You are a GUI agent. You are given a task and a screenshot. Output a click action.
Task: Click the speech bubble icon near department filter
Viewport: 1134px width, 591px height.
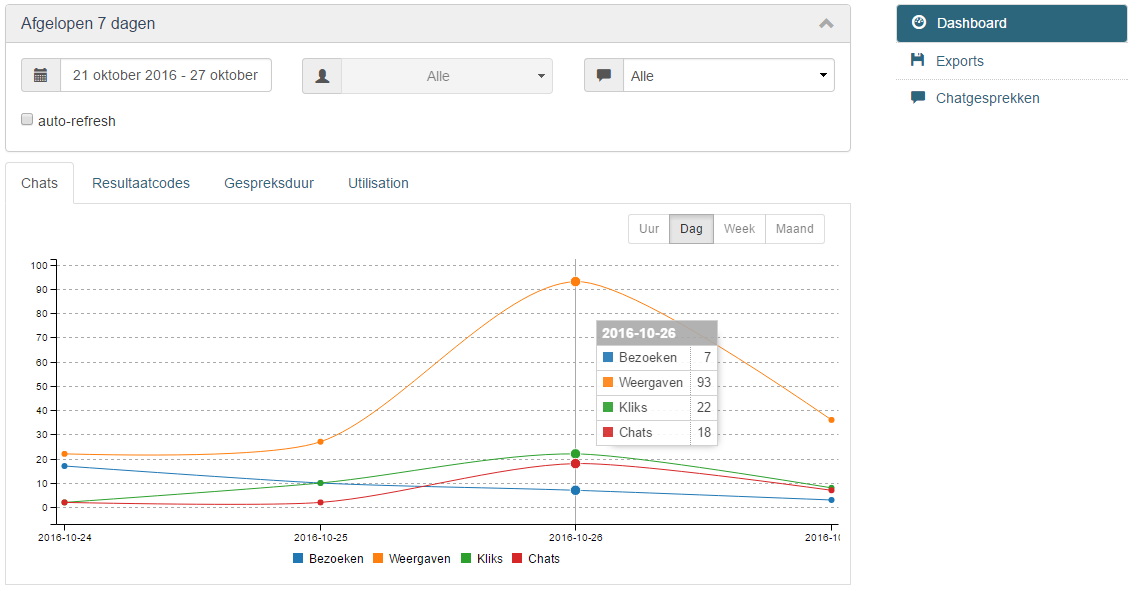(x=604, y=74)
